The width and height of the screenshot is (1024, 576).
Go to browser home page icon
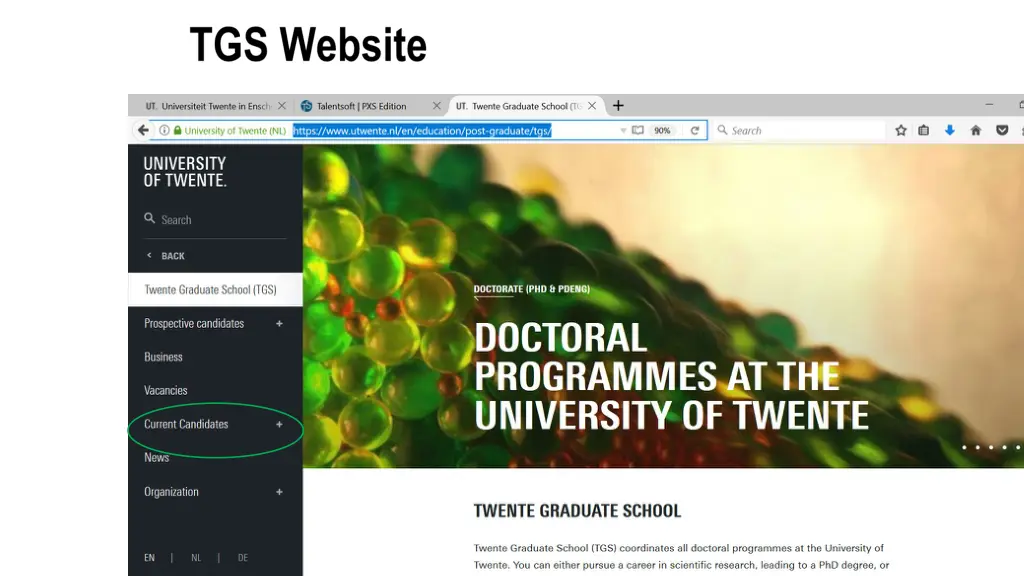pyautogui.click(x=976, y=131)
